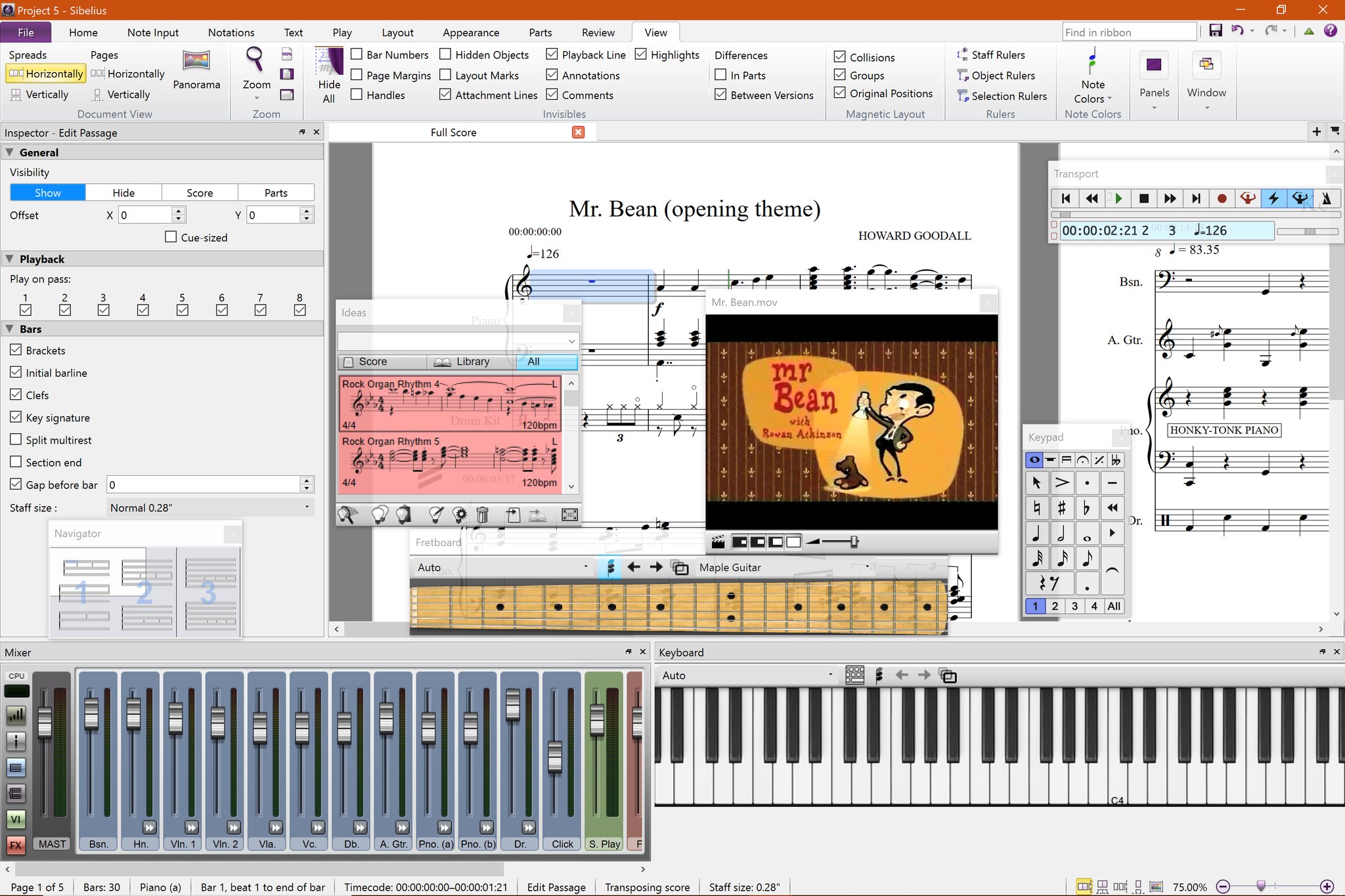Screen dimensions: 1345x896
Task: Select the accent articulation on the Keypad
Action: (x=1061, y=482)
